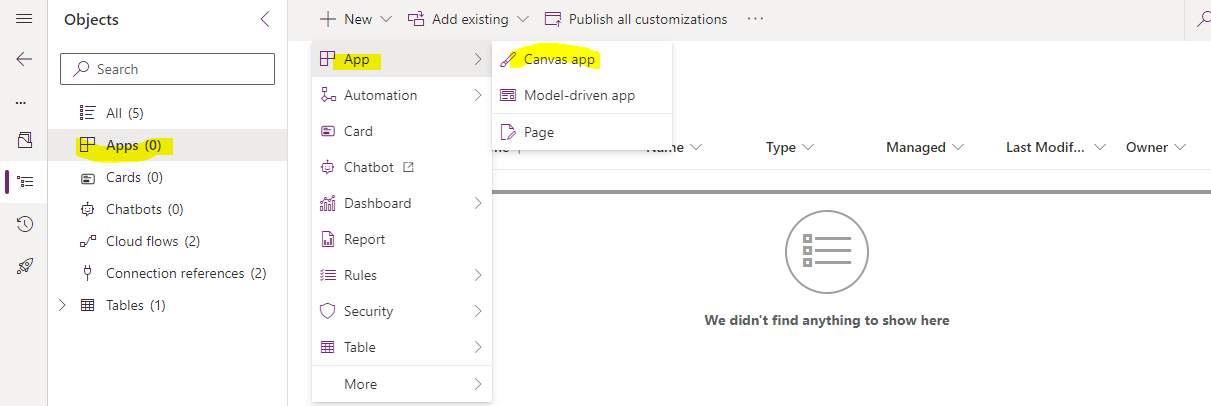Sort by the Type column header
Viewport: 1211px width, 406px height.
[x=790, y=147]
